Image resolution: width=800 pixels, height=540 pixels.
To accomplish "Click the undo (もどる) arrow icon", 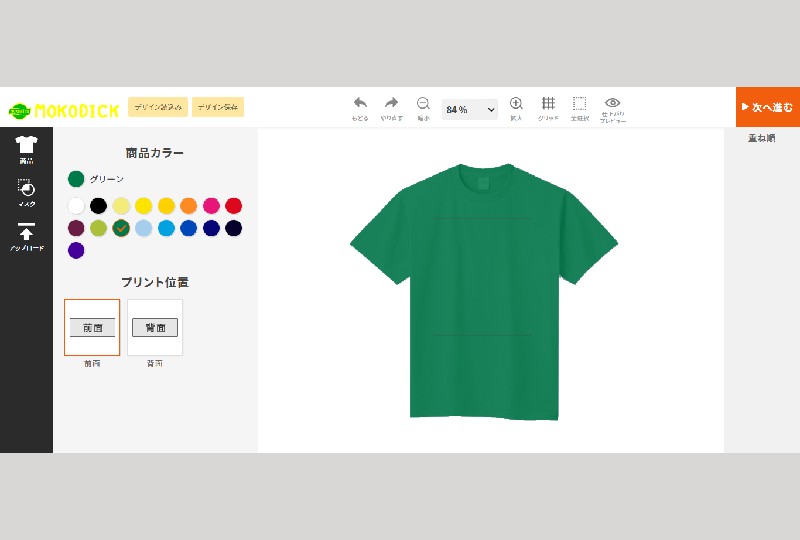I will point(360,104).
